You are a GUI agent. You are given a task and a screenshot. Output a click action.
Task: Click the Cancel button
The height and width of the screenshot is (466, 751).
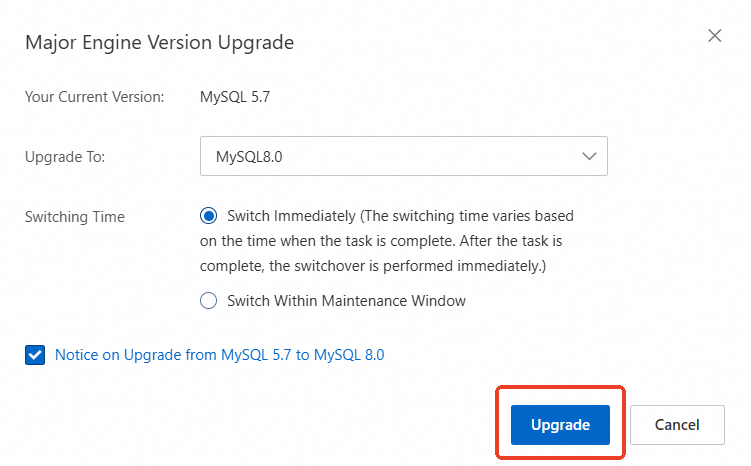click(677, 424)
